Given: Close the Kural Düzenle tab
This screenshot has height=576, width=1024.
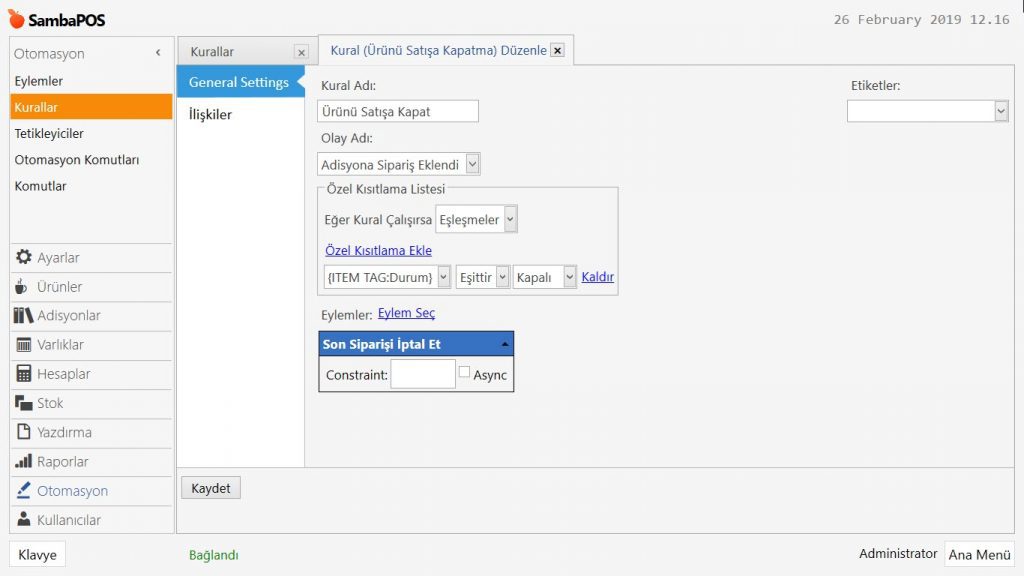Looking at the screenshot, I should click(557, 50).
